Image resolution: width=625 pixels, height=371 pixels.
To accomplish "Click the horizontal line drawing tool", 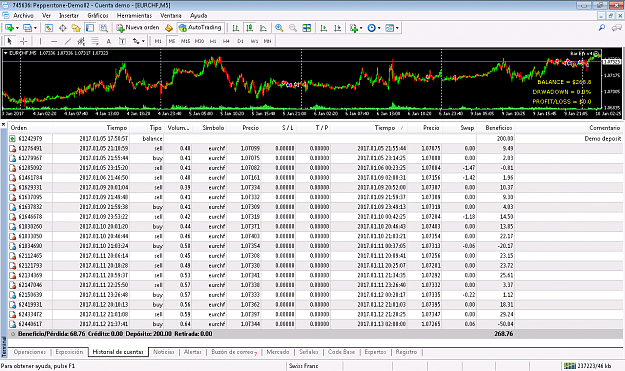I will coord(54,41).
